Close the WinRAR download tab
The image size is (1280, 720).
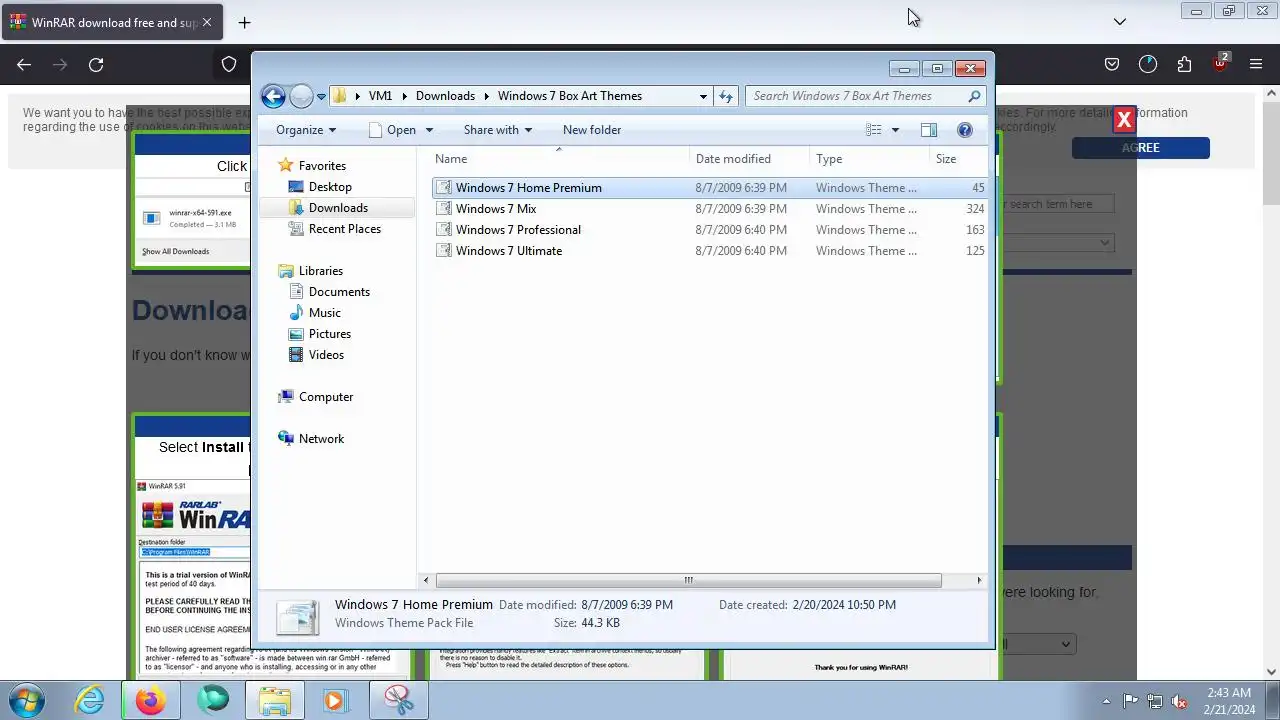(x=207, y=22)
